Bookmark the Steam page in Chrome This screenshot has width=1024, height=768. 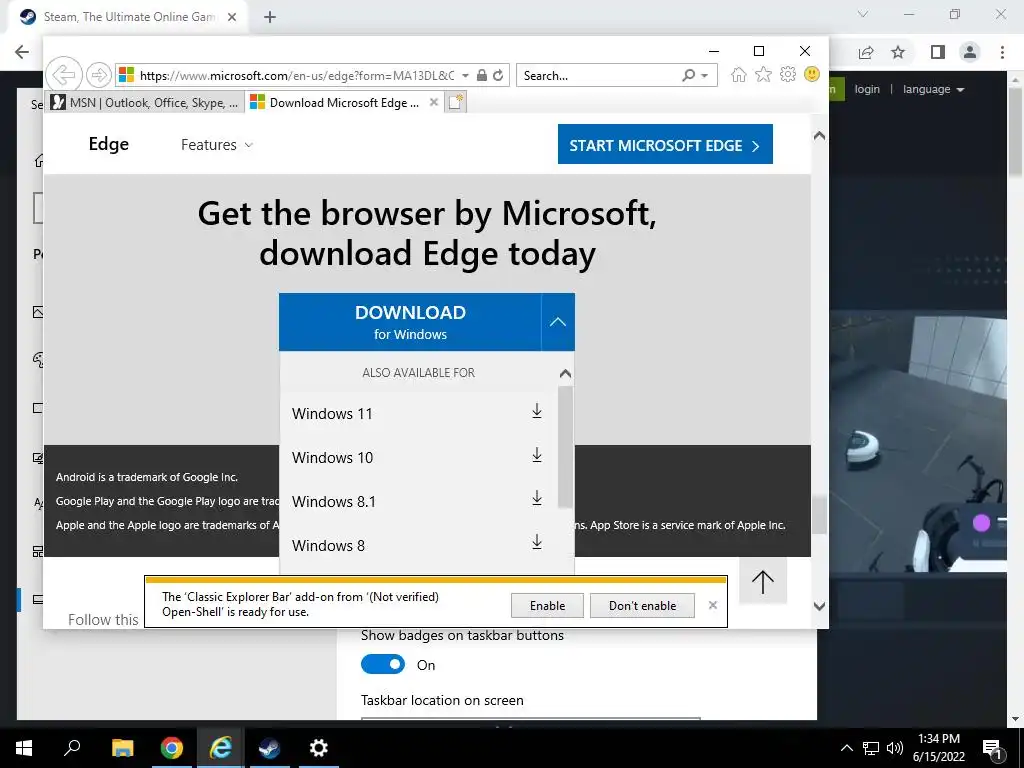[899, 52]
